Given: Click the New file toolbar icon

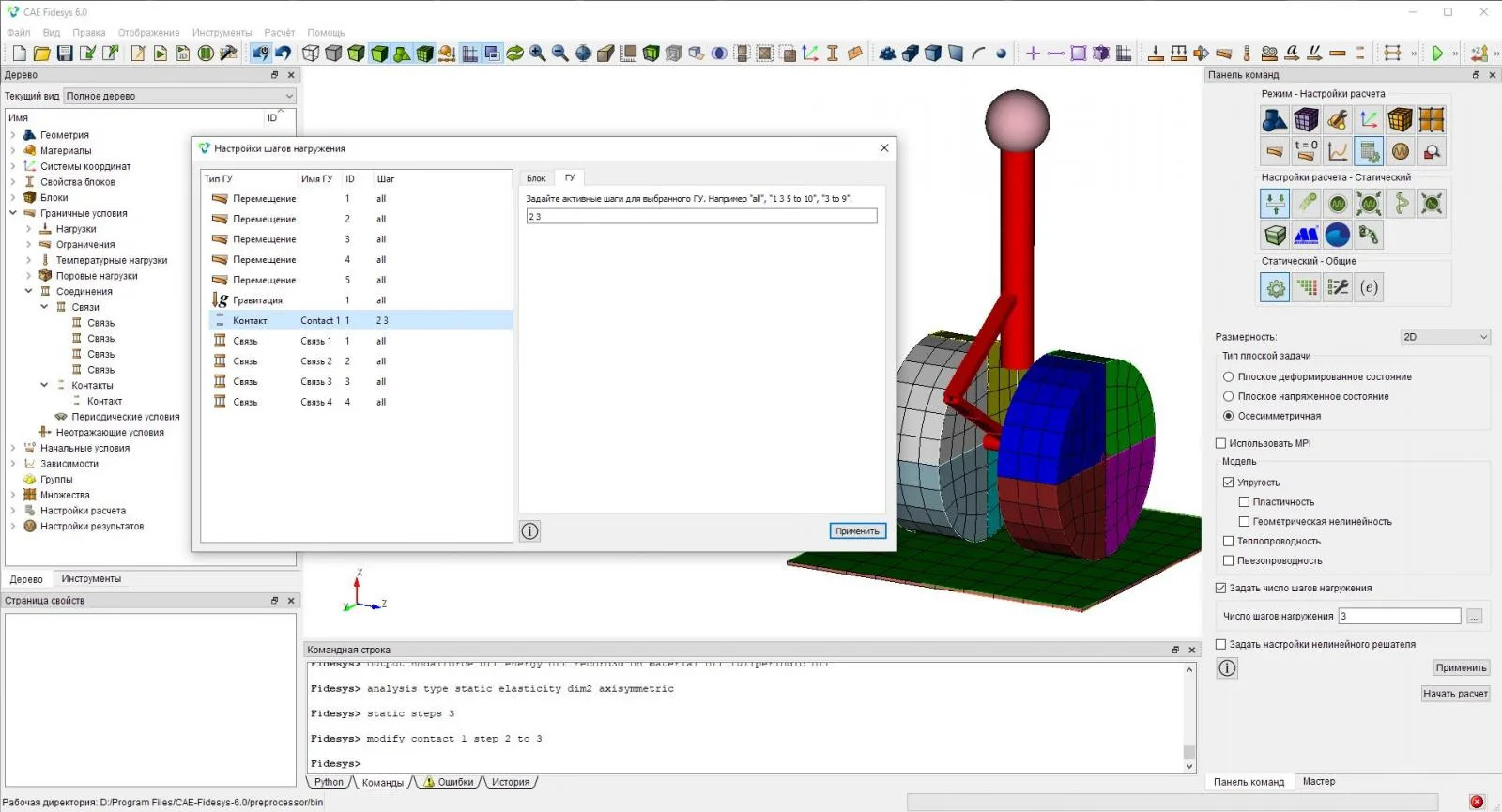Looking at the screenshot, I should (20, 54).
